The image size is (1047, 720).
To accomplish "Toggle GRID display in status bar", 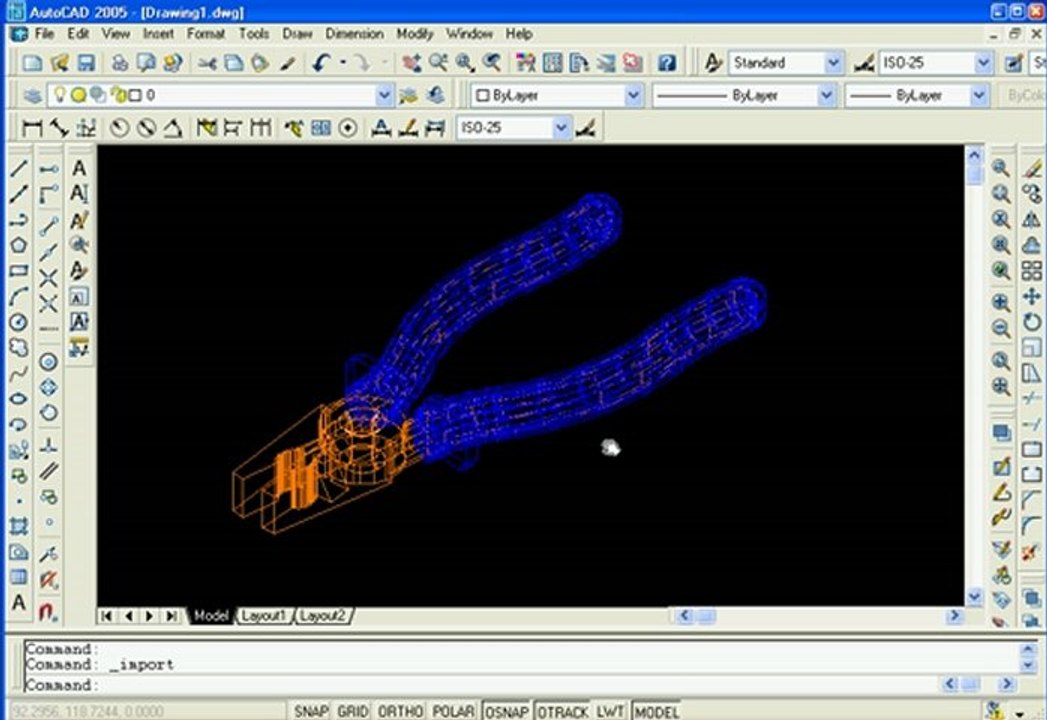I will pos(353,711).
